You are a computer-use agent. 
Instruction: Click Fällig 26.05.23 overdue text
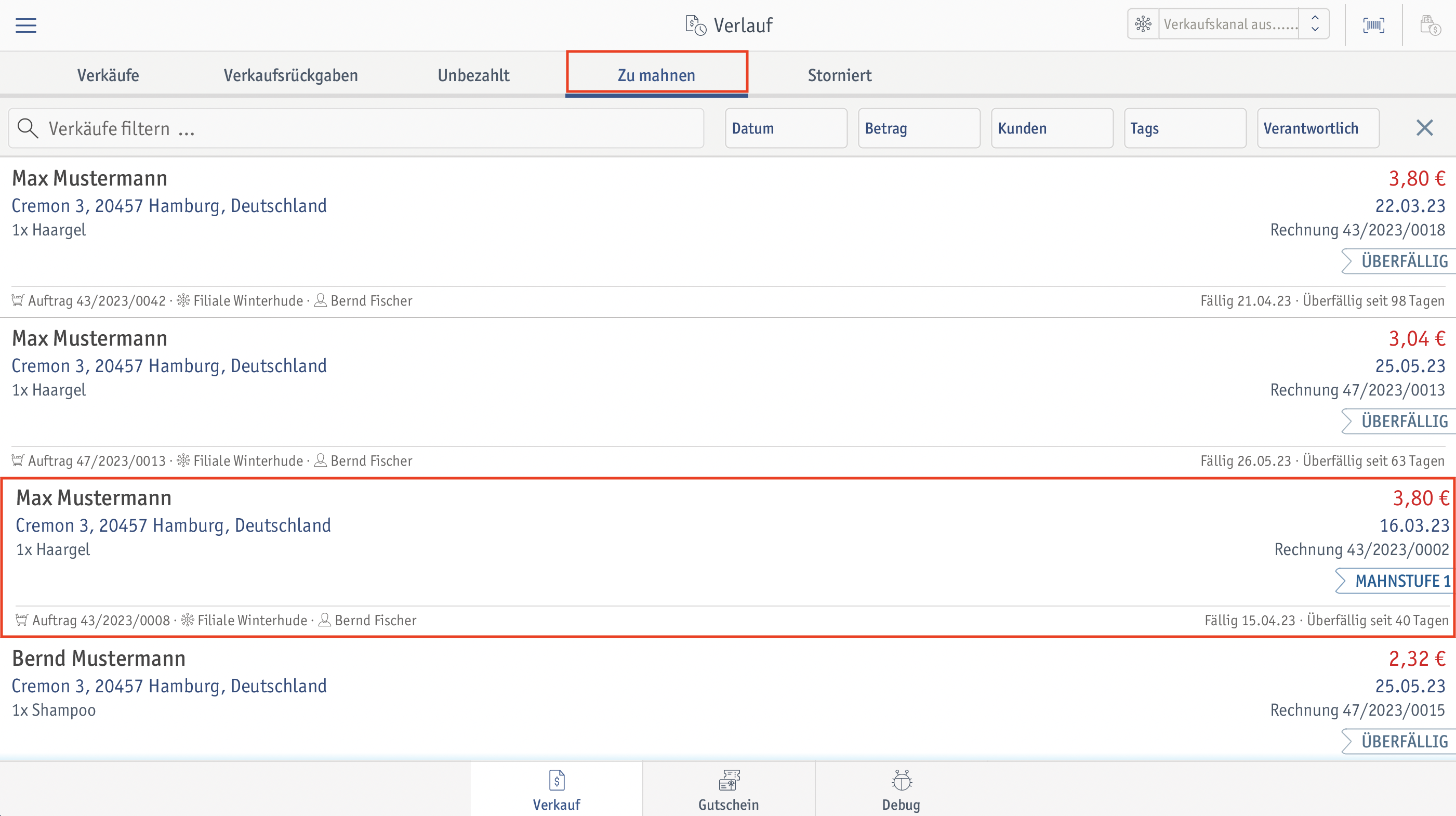coord(1322,461)
